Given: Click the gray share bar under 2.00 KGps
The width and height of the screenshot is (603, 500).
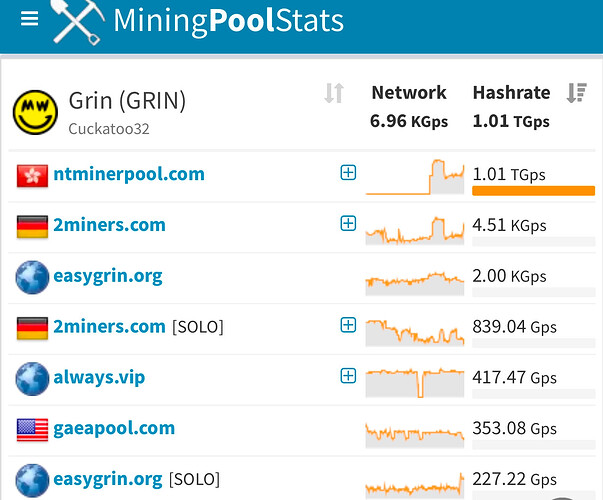Looking at the screenshot, I should pos(533,292).
